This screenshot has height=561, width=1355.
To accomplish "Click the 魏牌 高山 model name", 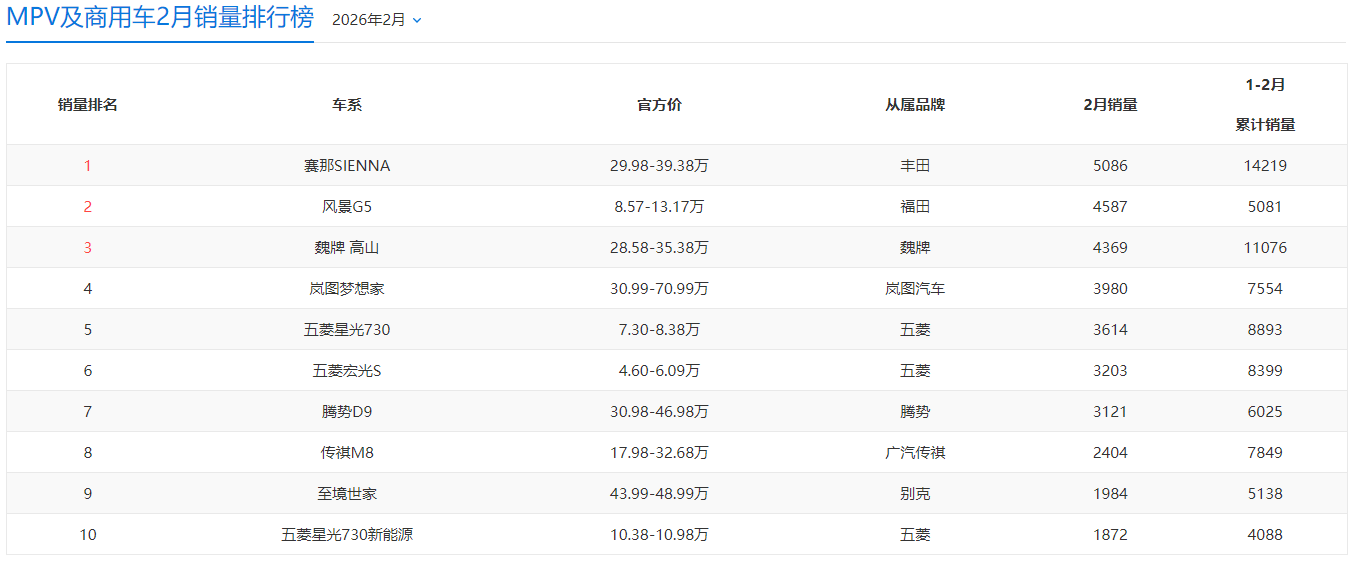I will pyautogui.click(x=347, y=248).
